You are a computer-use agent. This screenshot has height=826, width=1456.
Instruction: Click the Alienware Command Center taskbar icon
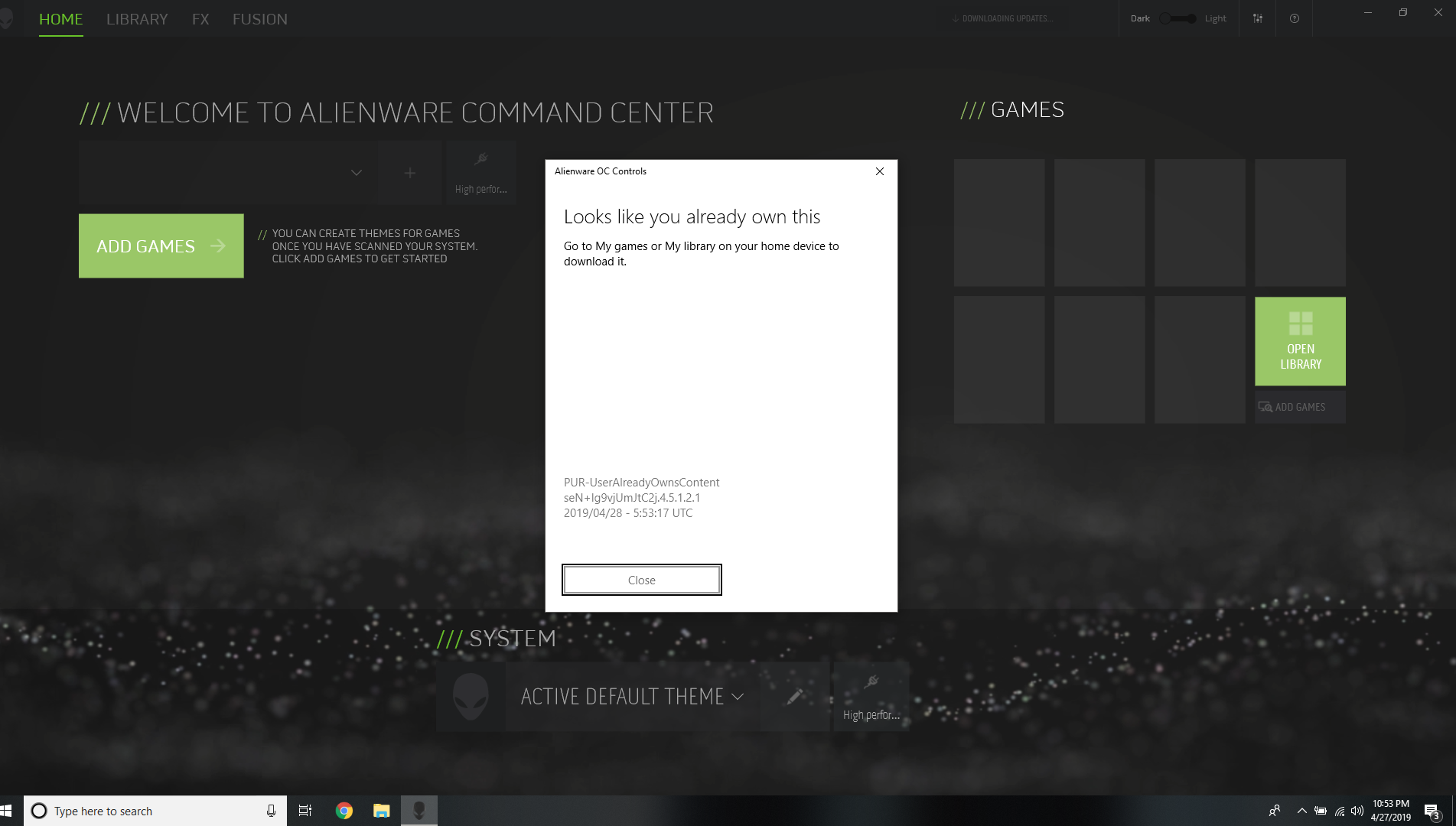coord(419,811)
